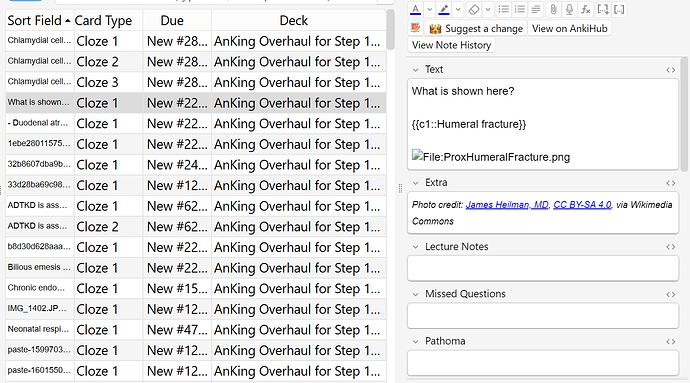Toggle HTML editor for Text field
The height and width of the screenshot is (383, 690).
click(670, 70)
